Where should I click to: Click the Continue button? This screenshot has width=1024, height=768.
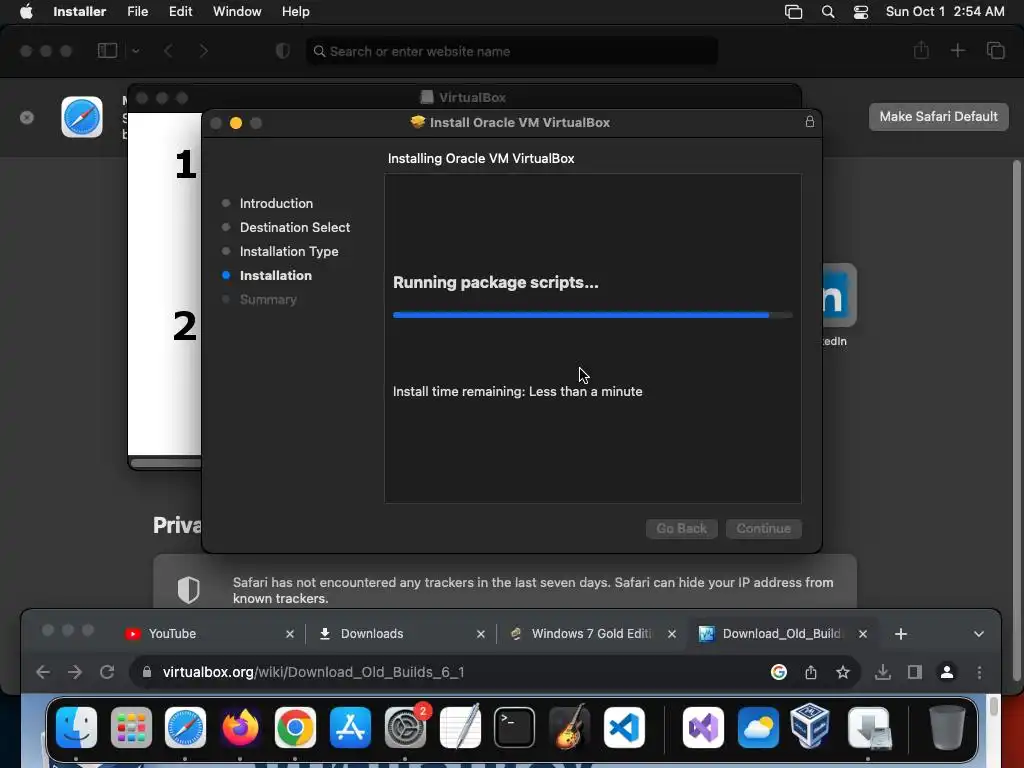point(763,528)
